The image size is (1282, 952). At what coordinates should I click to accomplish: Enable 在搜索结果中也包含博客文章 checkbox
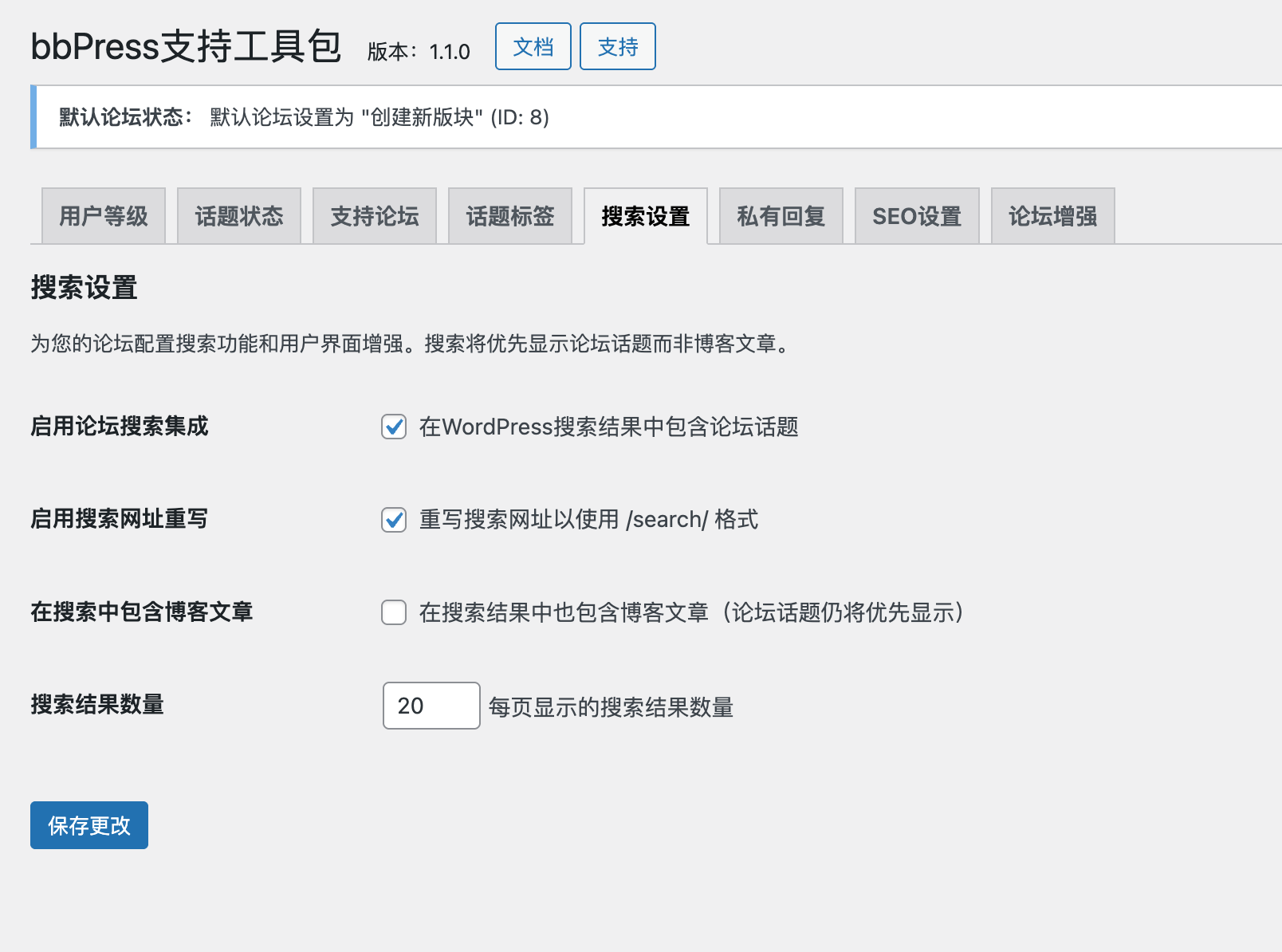pyautogui.click(x=394, y=612)
